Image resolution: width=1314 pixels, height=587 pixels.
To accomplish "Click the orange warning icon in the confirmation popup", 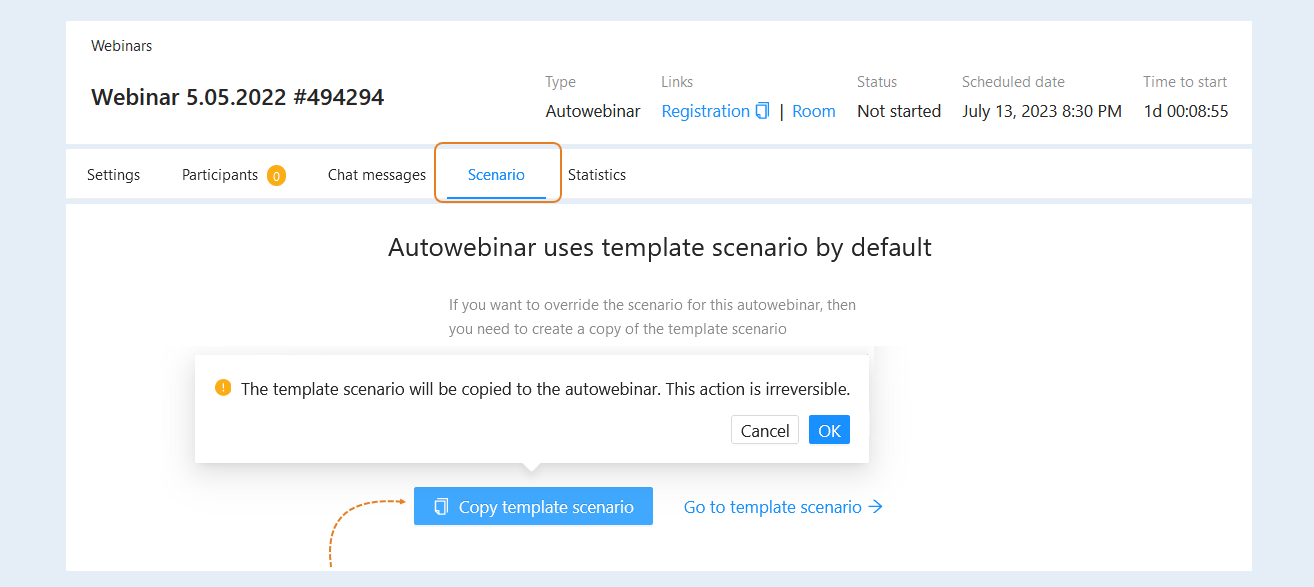I will click(x=223, y=387).
